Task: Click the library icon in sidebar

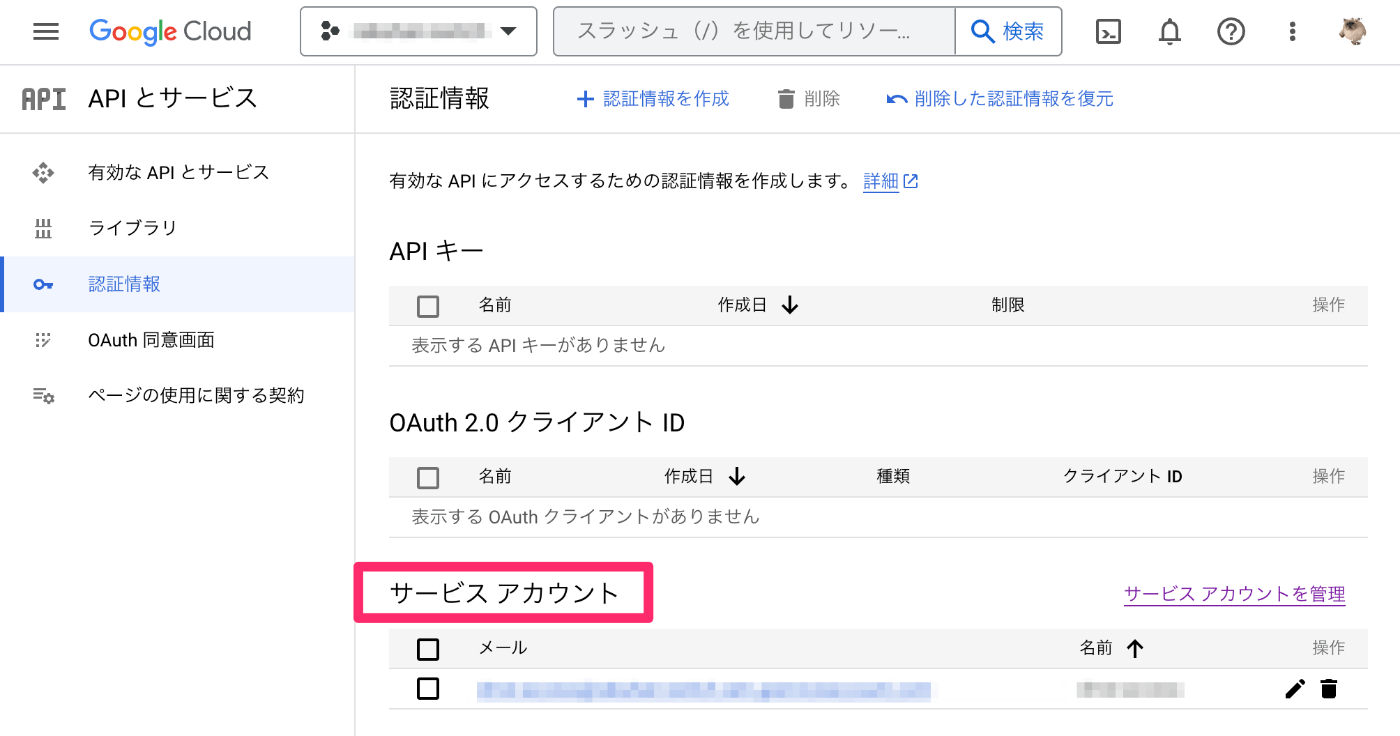Action: coord(43,228)
